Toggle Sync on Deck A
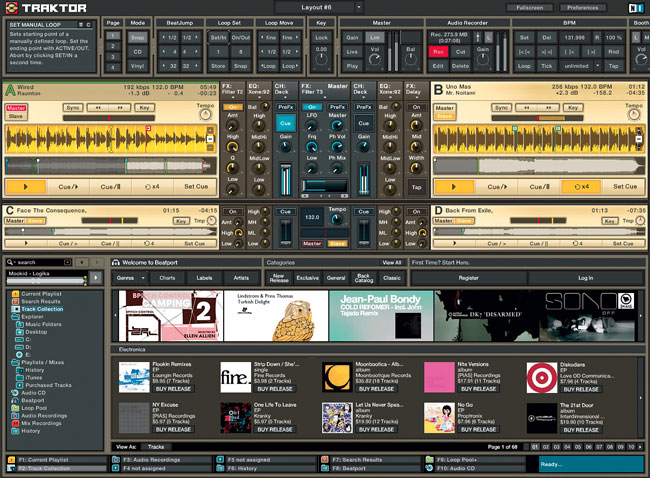 [73, 108]
